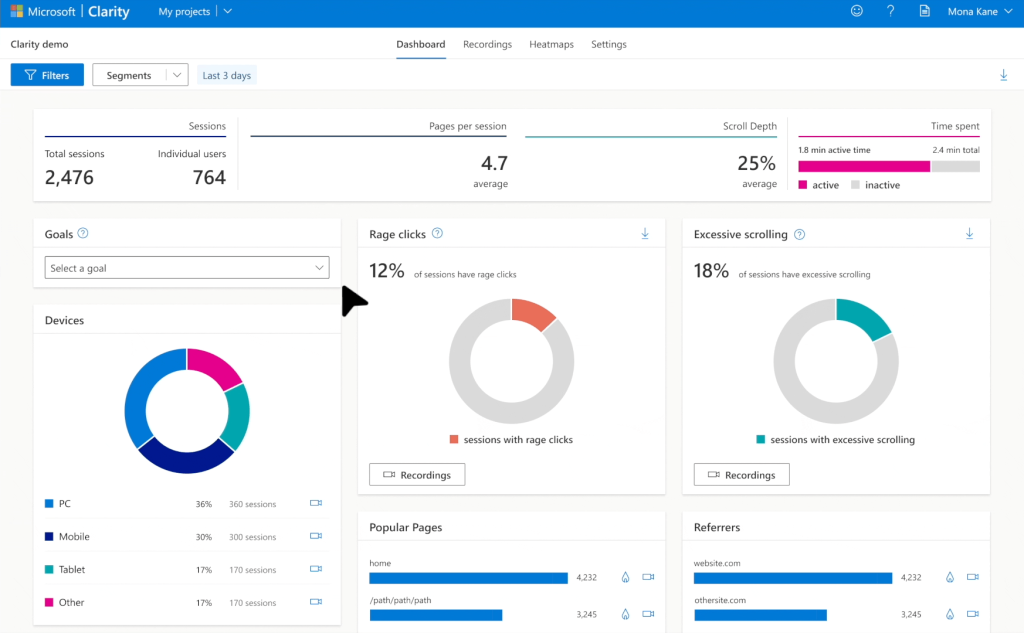View recordings for PC devices
This screenshot has width=1024, height=633.
click(315, 503)
